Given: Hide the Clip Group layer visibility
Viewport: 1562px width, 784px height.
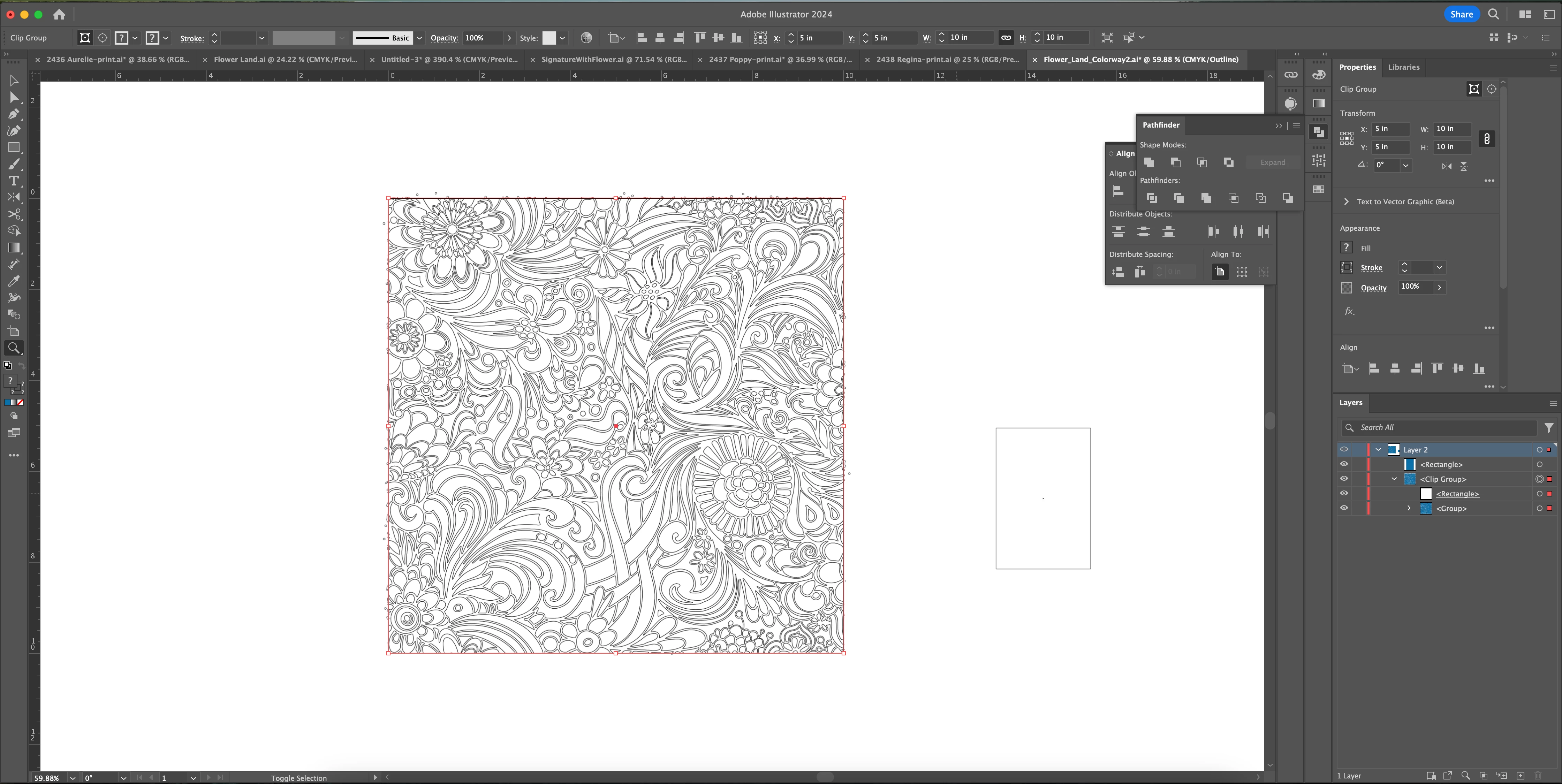Looking at the screenshot, I should (x=1344, y=479).
